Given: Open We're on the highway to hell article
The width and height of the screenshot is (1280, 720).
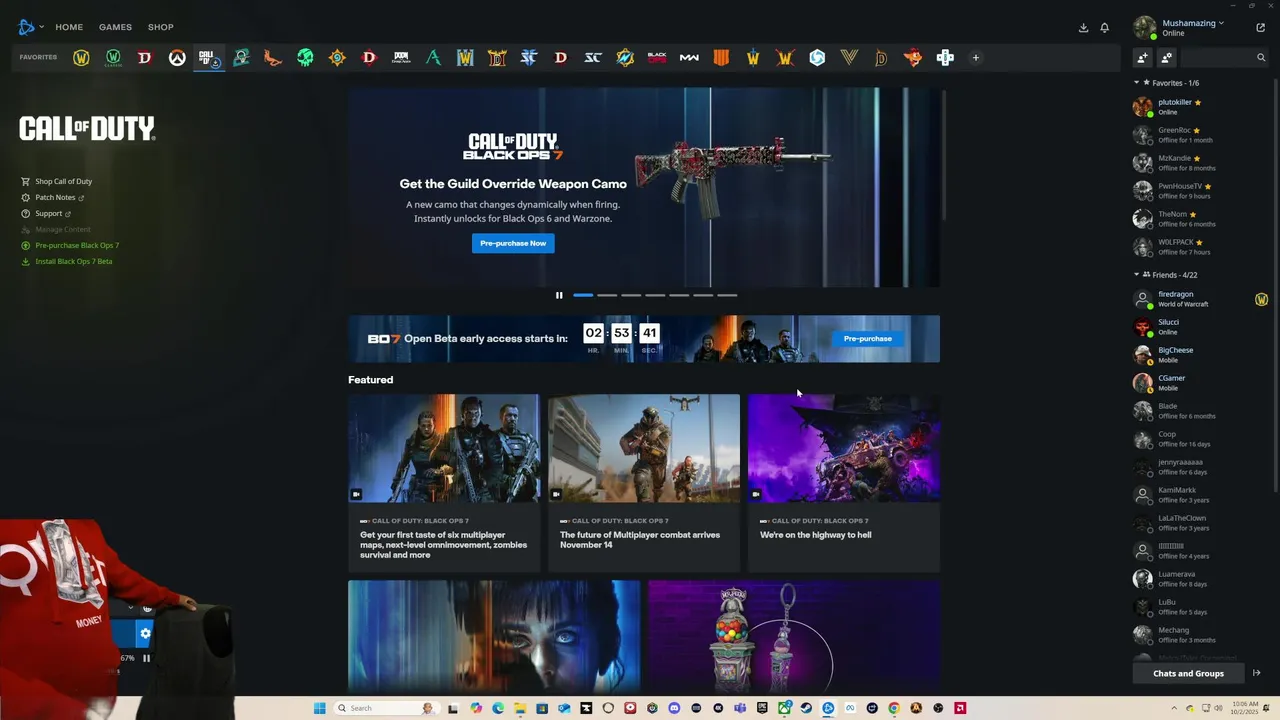Looking at the screenshot, I should coord(844,483).
